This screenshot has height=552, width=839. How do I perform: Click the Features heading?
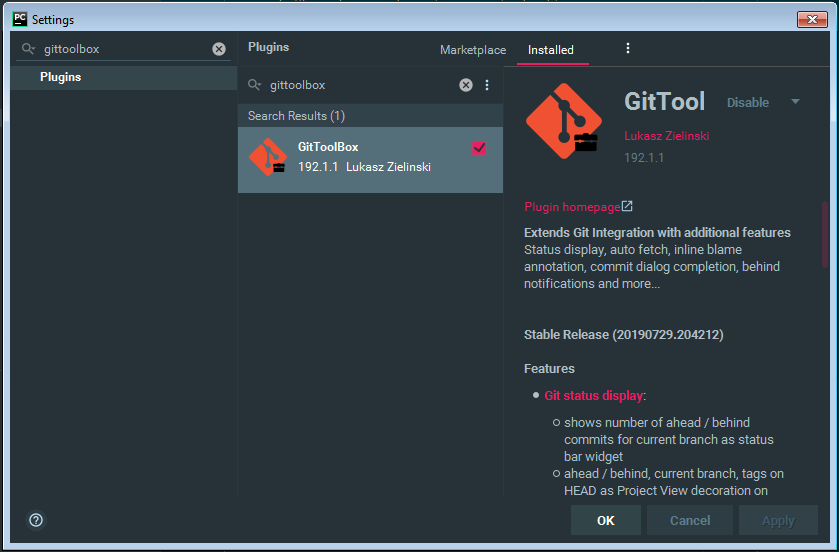(x=549, y=369)
